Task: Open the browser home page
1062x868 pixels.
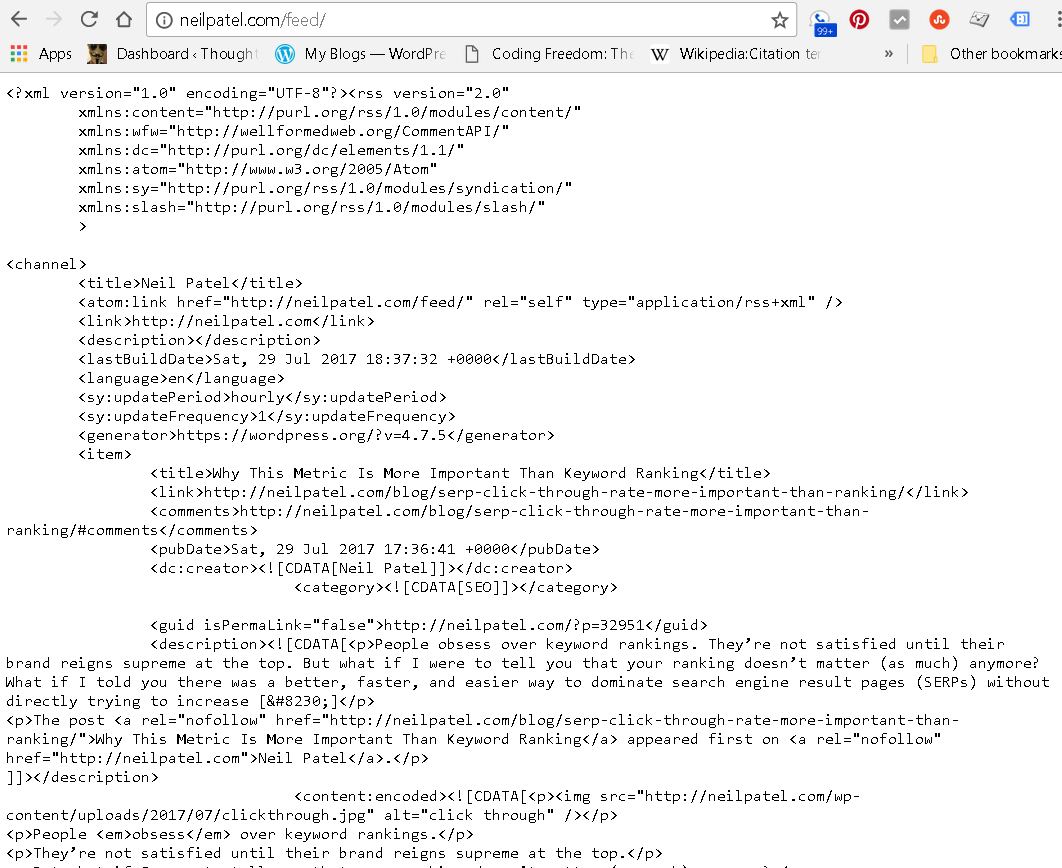Action: click(x=124, y=20)
